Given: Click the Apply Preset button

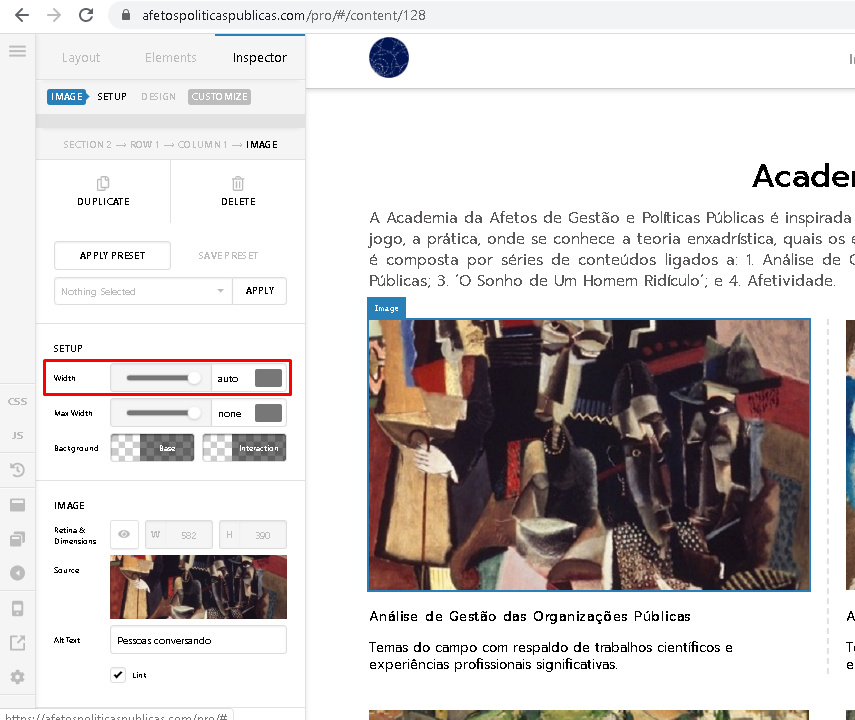Looking at the screenshot, I should tap(112, 255).
